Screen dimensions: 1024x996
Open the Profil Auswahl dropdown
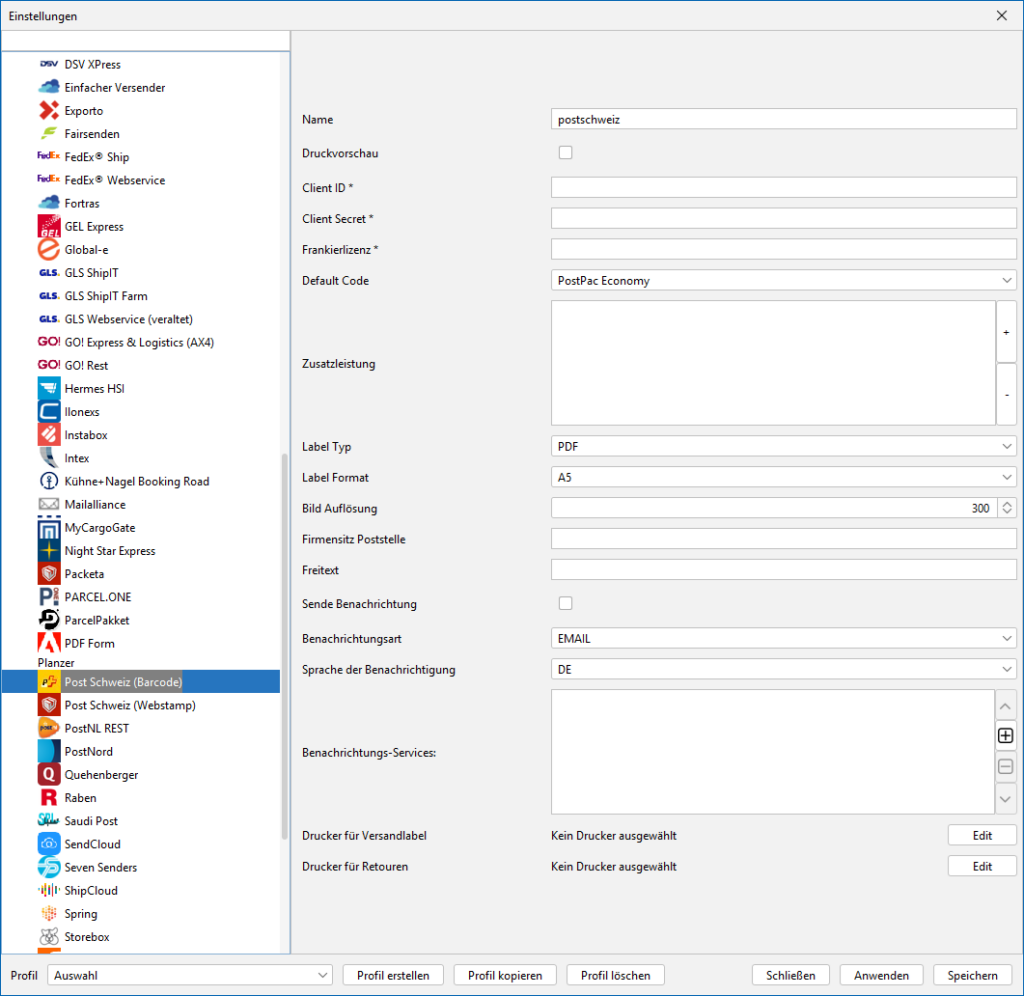[x=189, y=975]
